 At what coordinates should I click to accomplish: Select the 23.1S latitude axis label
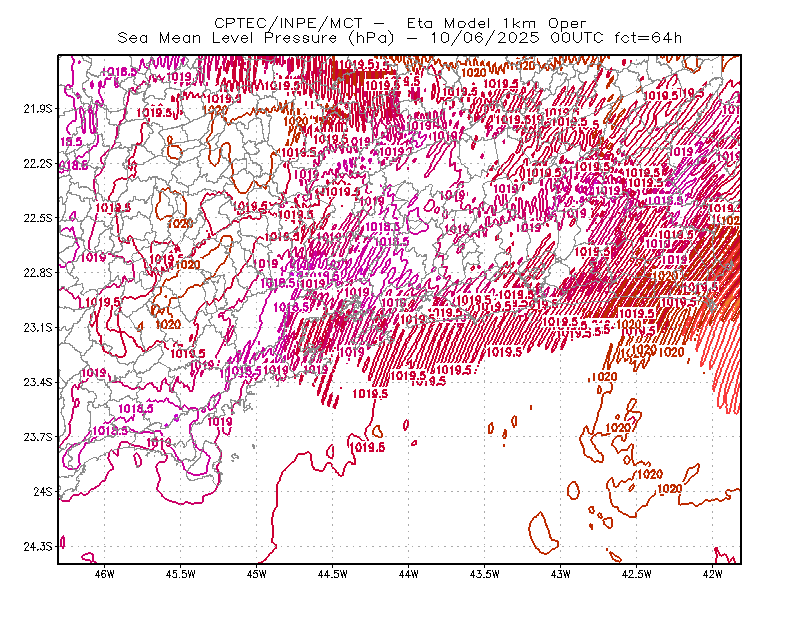(x=38, y=327)
